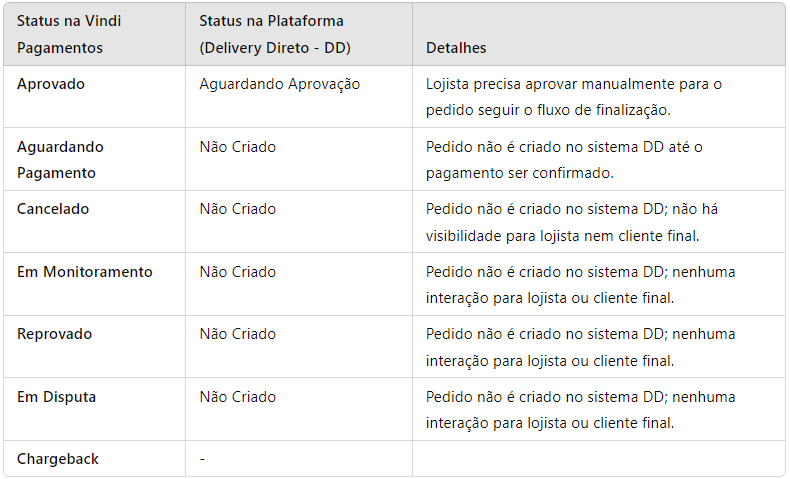The image size is (790, 479).
Task: Click the 'Aguardando Aprovação' cell
Action: [x=280, y=84]
